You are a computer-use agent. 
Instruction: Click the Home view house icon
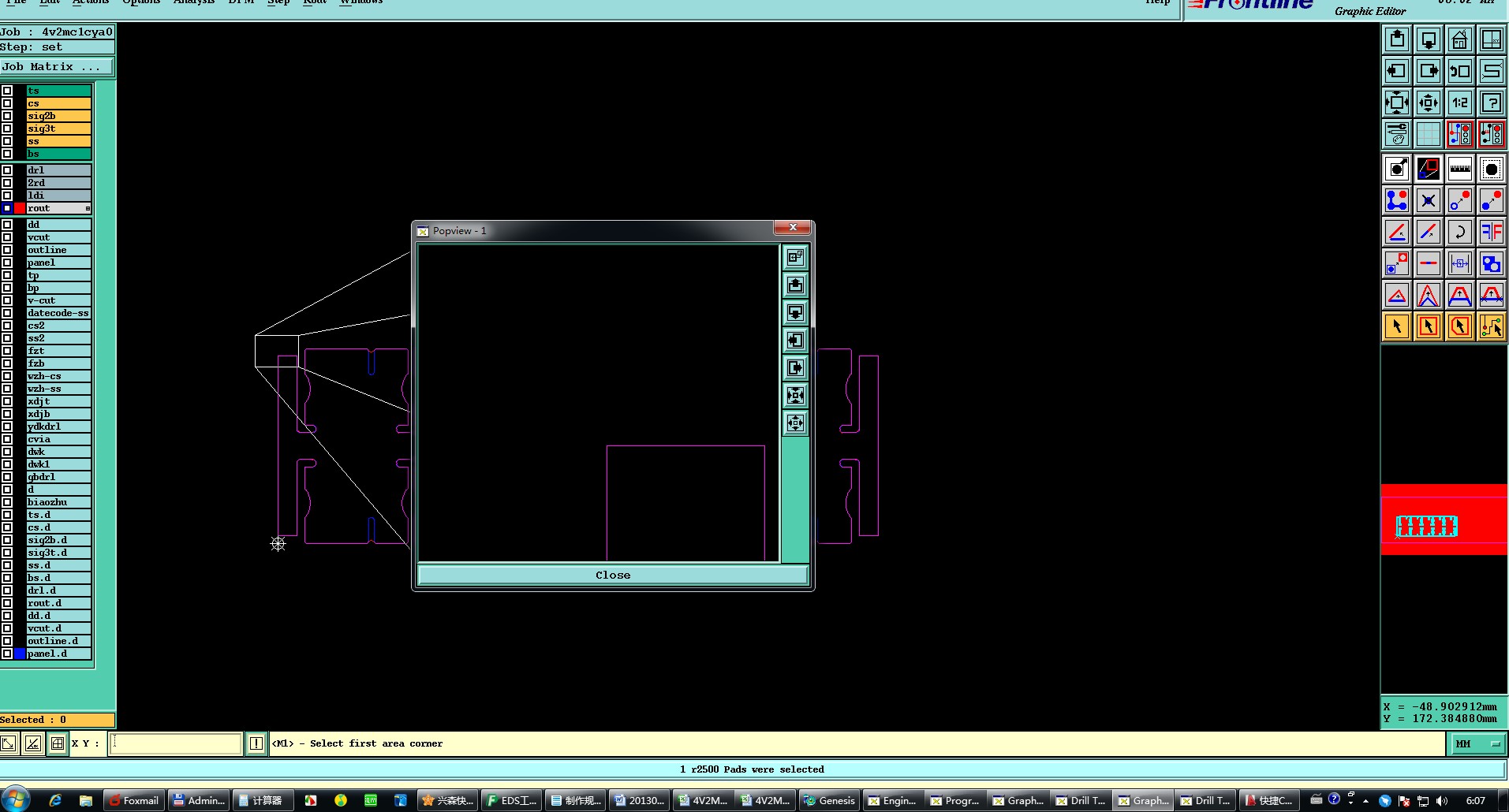(1460, 39)
